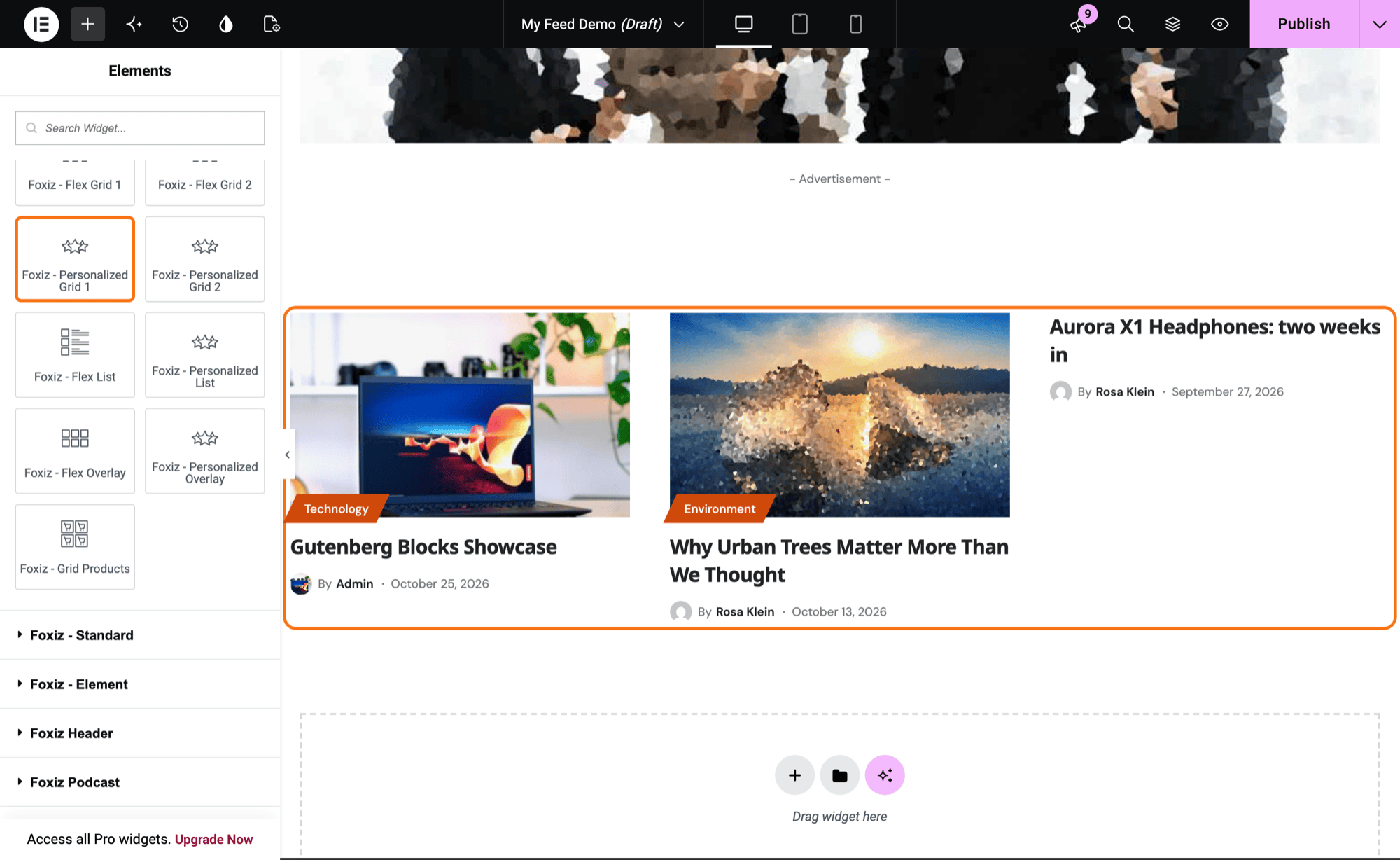Open the Elementor logo menu
Image resolution: width=1400 pixels, height=860 pixels.
(x=41, y=24)
